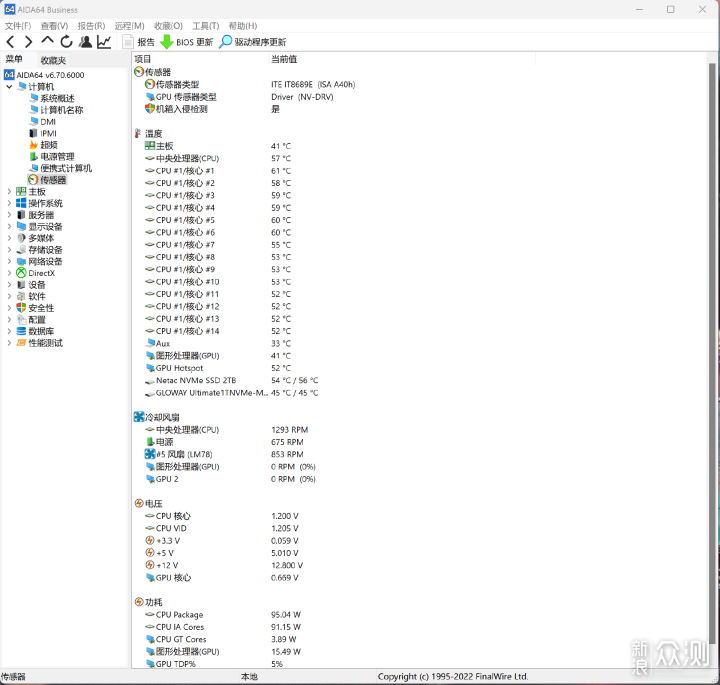Select the #5 风扇 (LM78) row
This screenshot has height=685, width=720.
pos(420,455)
